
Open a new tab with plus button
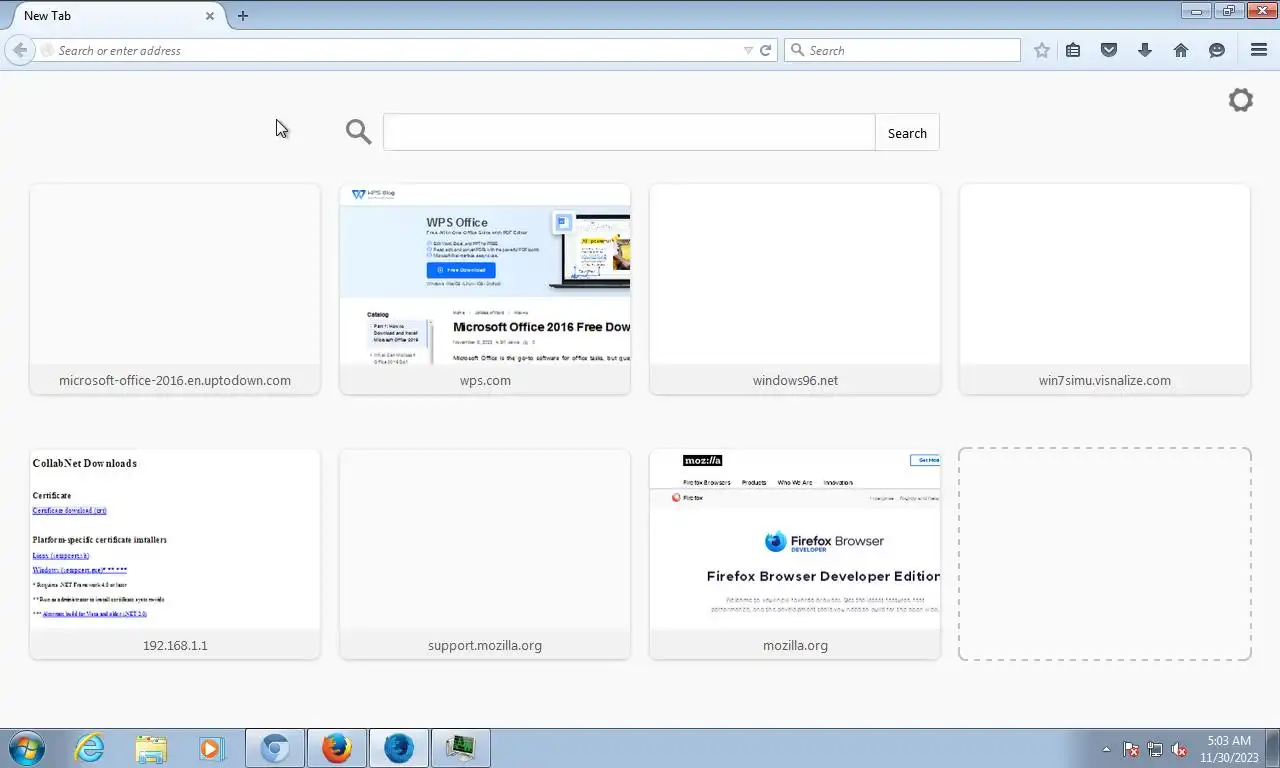(x=243, y=15)
